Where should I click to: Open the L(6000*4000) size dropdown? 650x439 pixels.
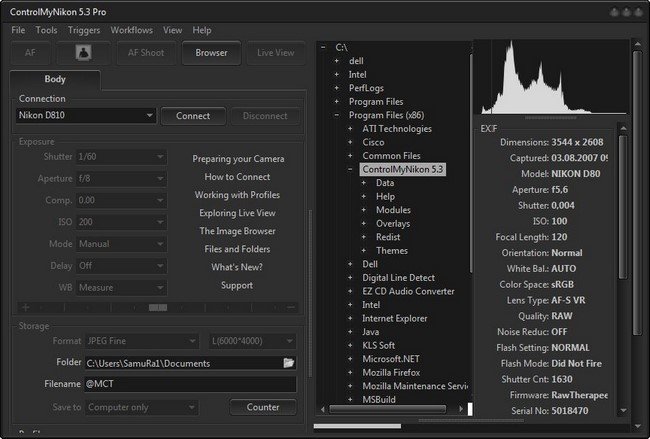coord(252,341)
